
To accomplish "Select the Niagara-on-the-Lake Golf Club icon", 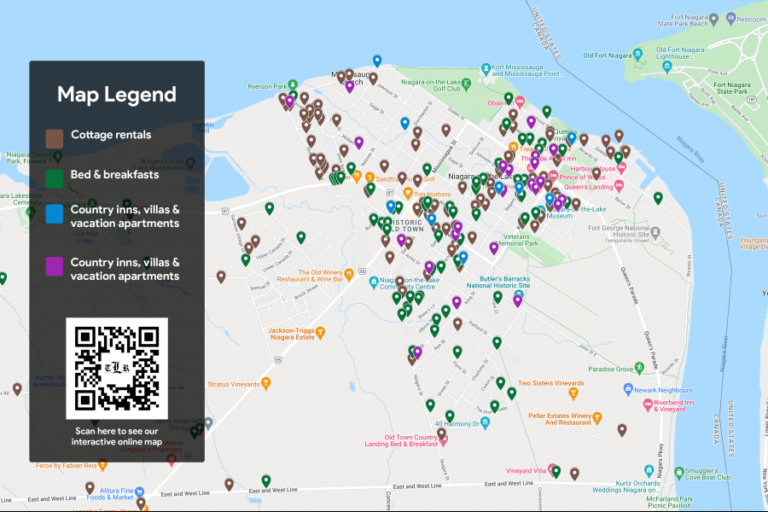I will [466, 83].
